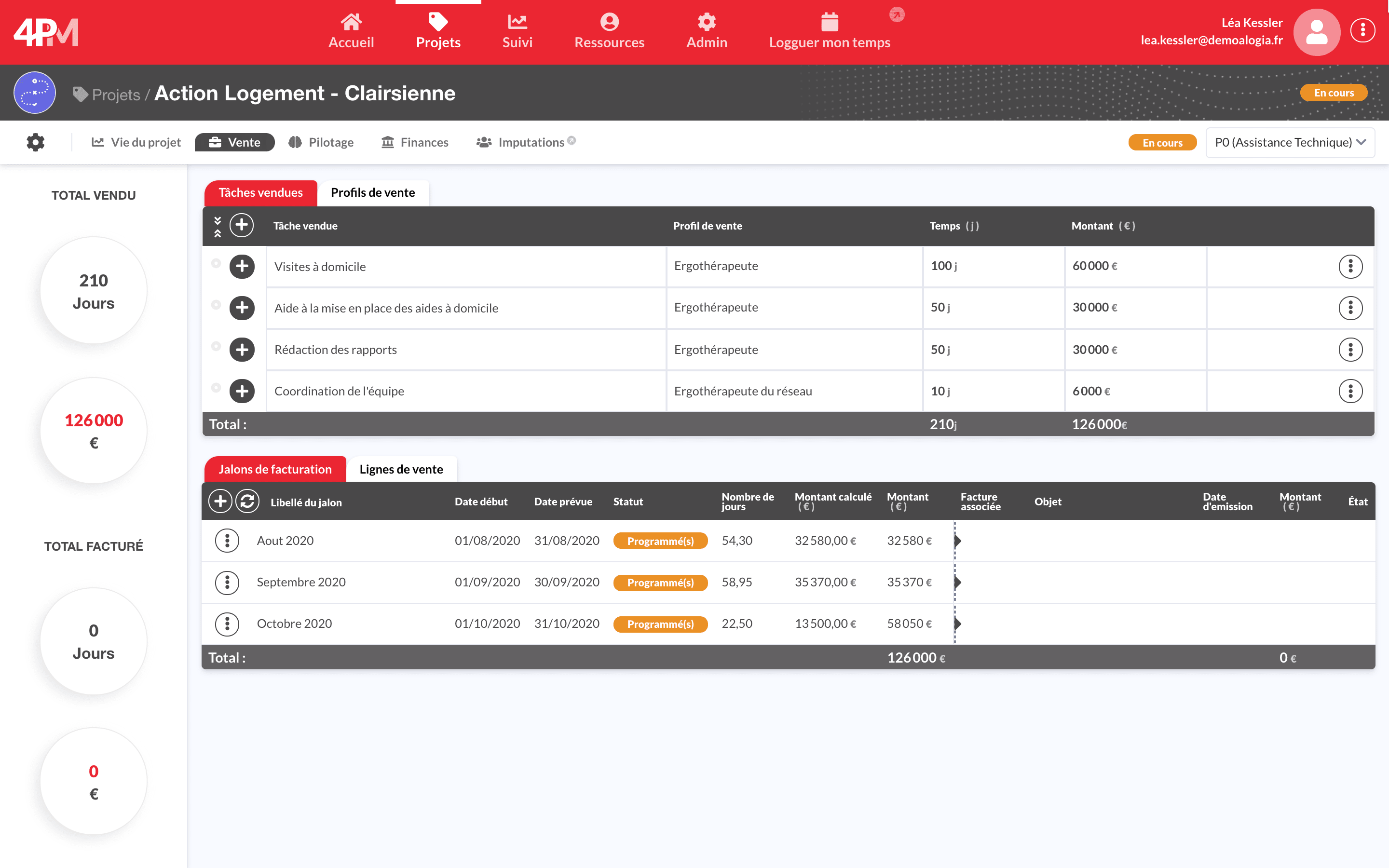Add a new billing milestone
Screen dimensions: 1389x868
click(x=220, y=501)
